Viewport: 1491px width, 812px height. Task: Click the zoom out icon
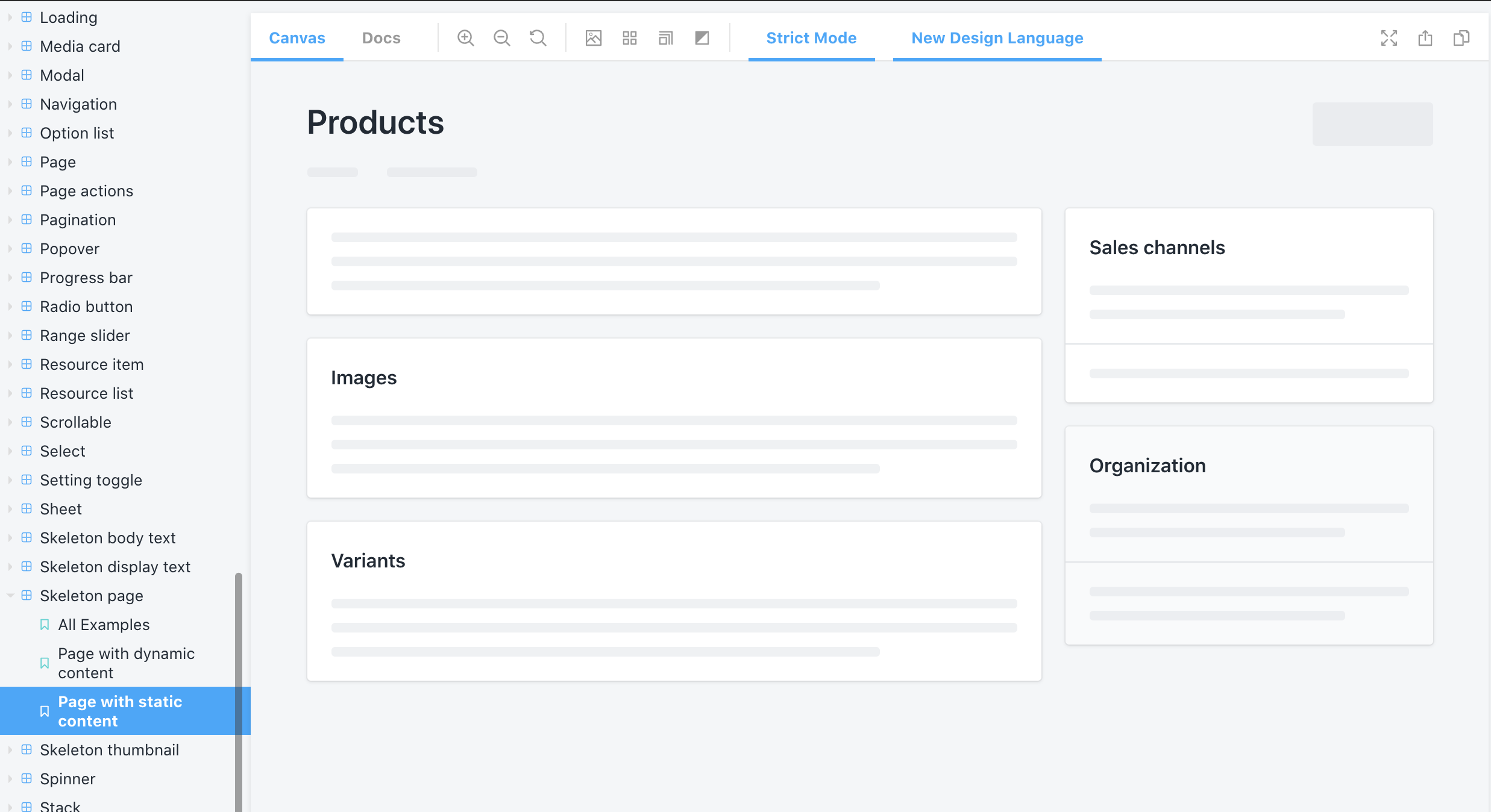501,38
